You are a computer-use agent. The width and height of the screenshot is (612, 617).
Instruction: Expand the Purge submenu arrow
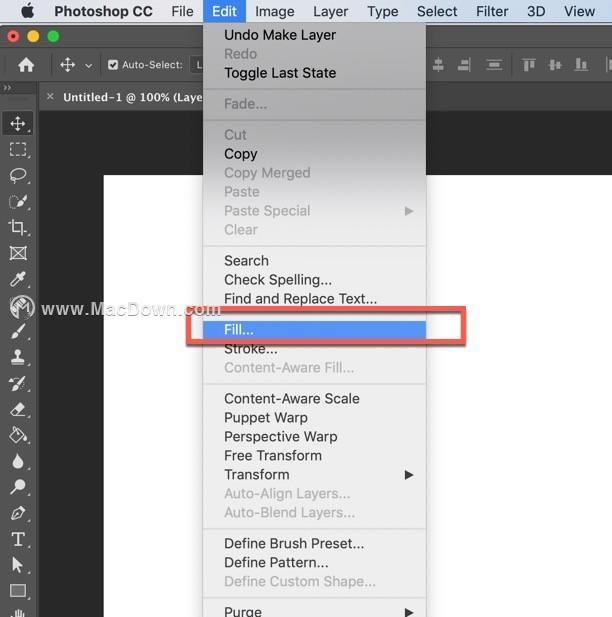[409, 612]
